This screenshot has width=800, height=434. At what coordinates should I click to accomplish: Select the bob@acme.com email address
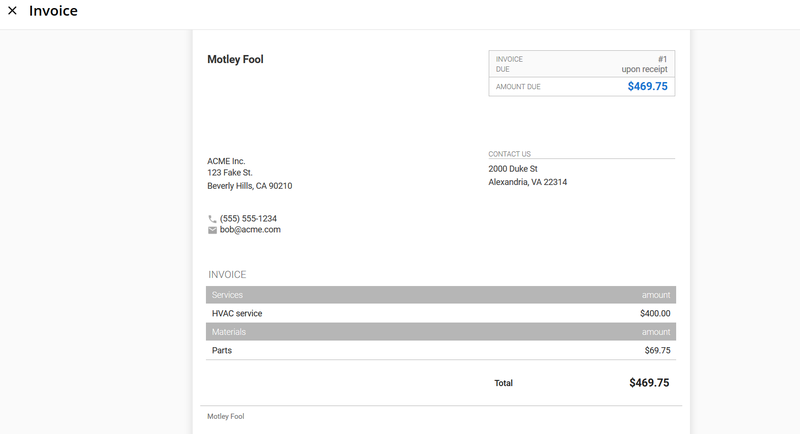[x=250, y=229]
